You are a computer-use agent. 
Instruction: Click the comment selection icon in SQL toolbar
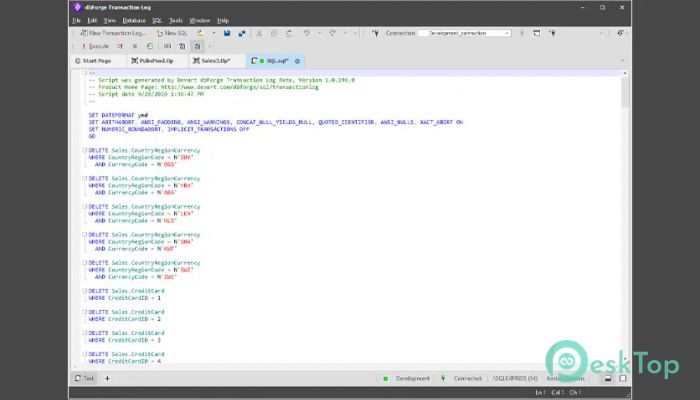[x=167, y=46]
